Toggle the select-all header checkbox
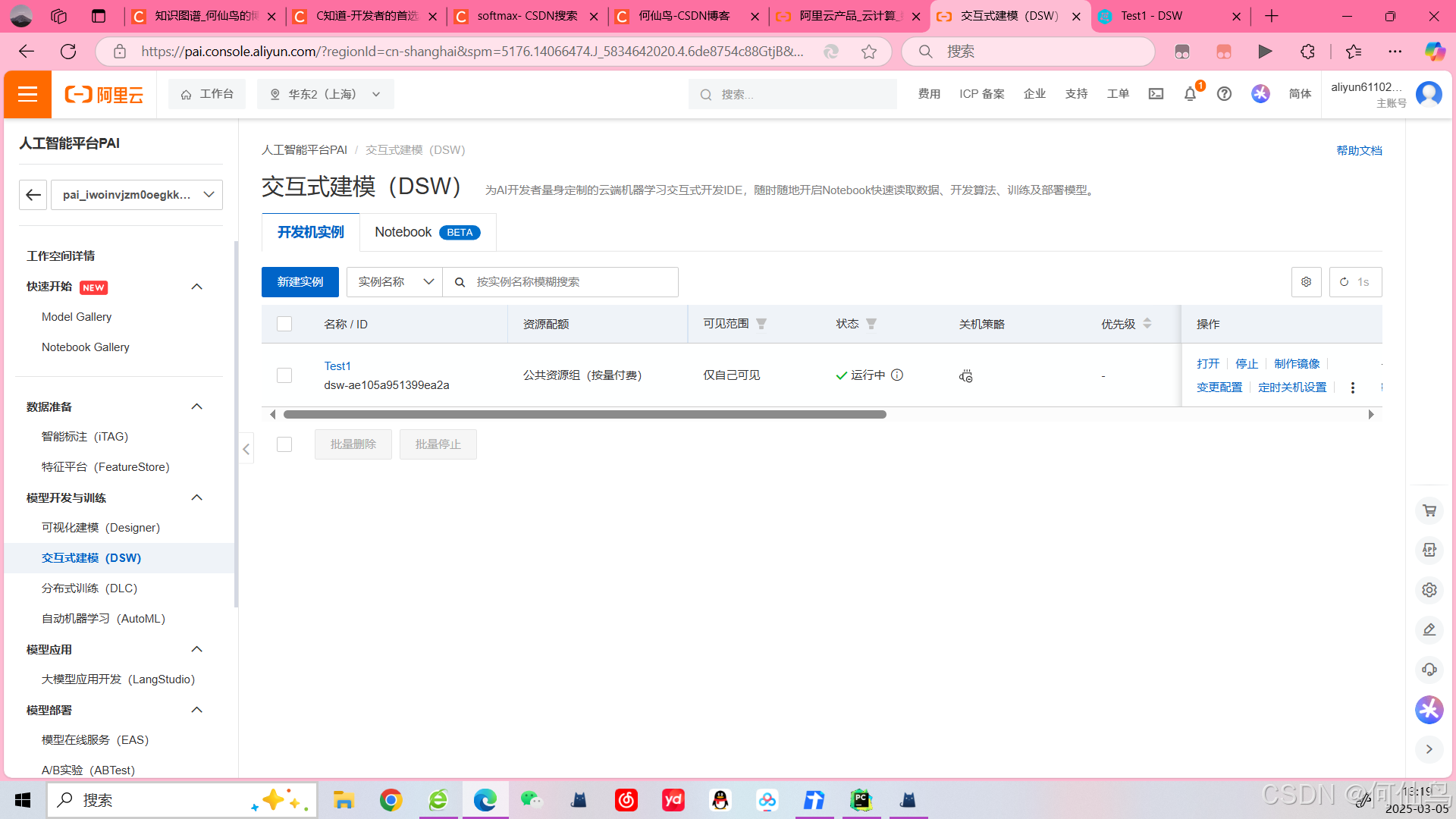This screenshot has height=819, width=1456. pyautogui.click(x=284, y=324)
